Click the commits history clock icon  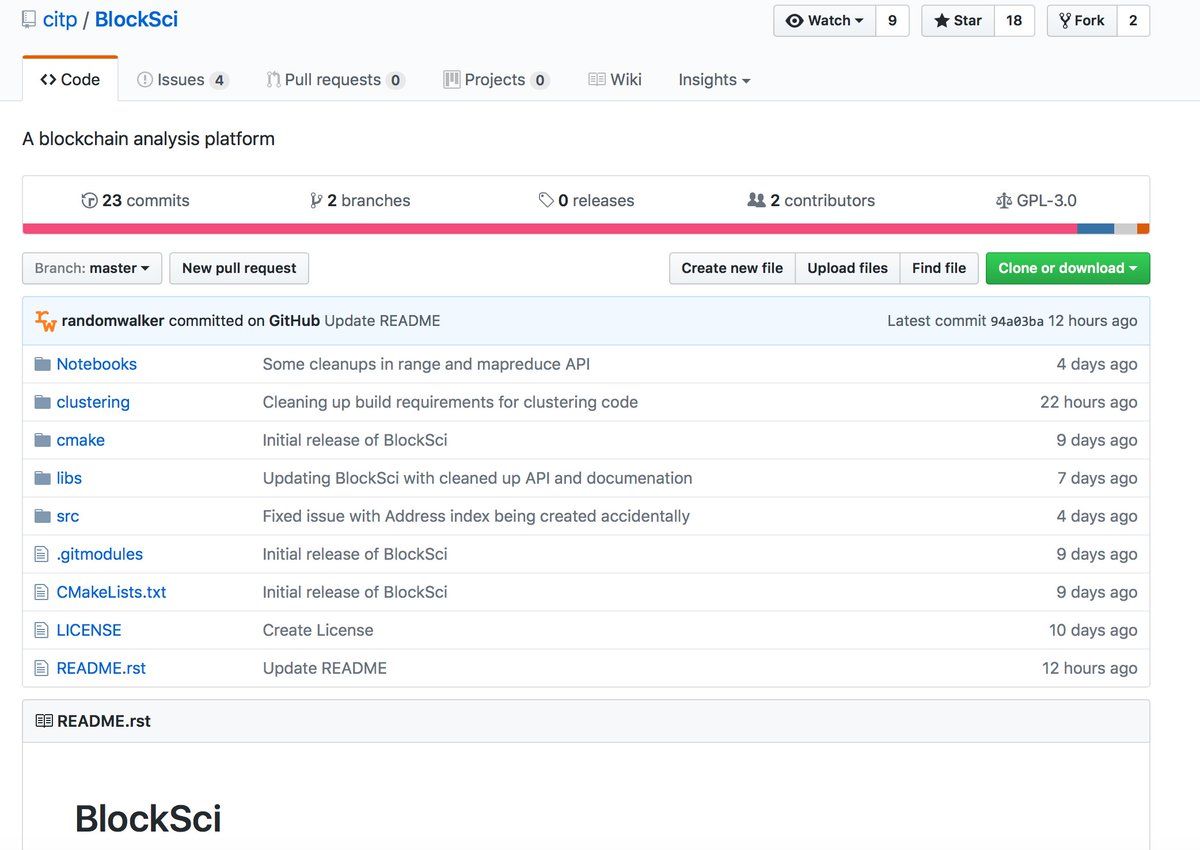click(x=89, y=200)
